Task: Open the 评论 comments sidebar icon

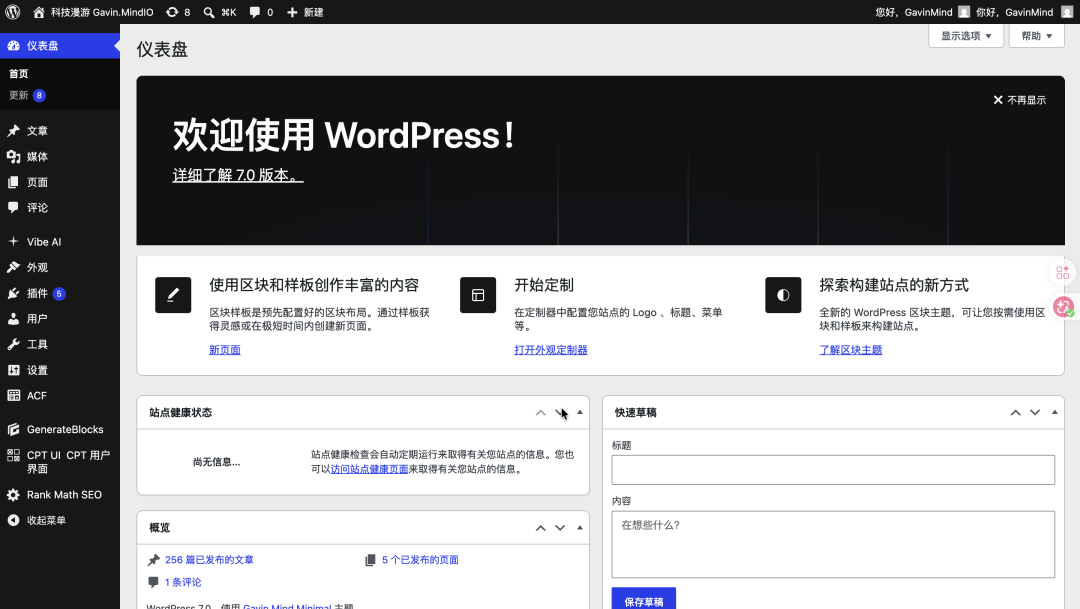Action: pyautogui.click(x=13, y=207)
